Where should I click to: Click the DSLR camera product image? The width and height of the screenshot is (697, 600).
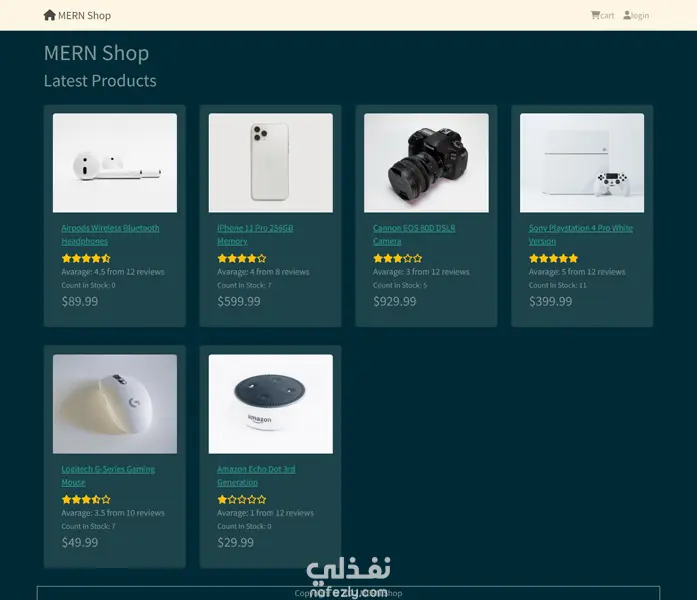coord(426,163)
